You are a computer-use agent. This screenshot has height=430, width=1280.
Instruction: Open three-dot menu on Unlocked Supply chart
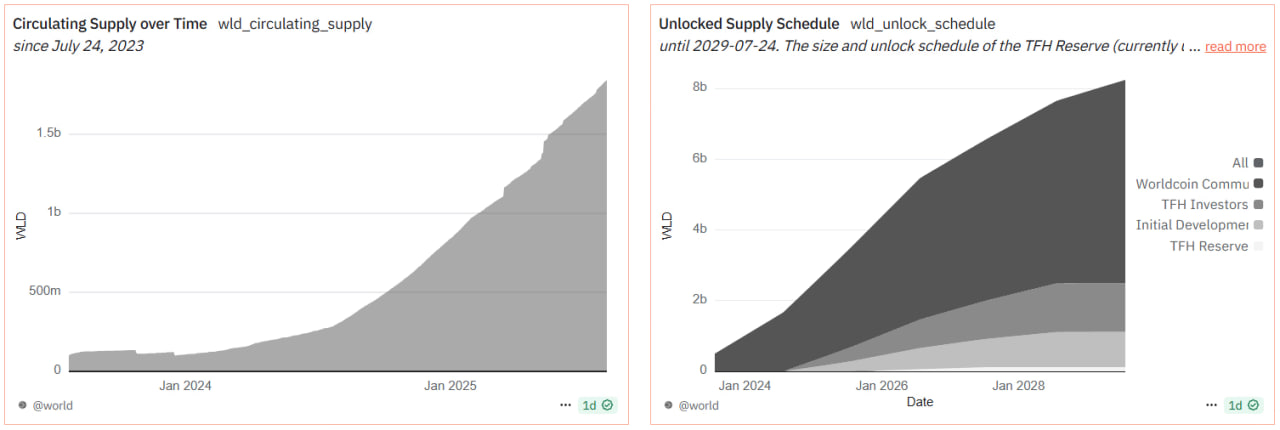[1210, 405]
